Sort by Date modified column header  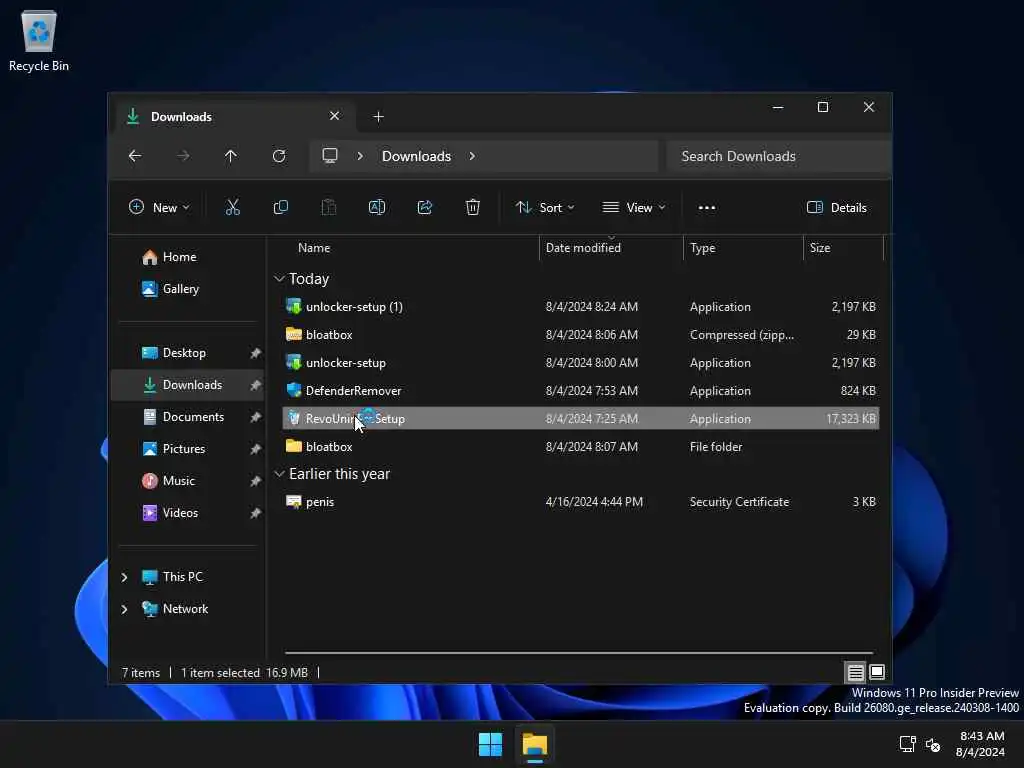(611, 248)
